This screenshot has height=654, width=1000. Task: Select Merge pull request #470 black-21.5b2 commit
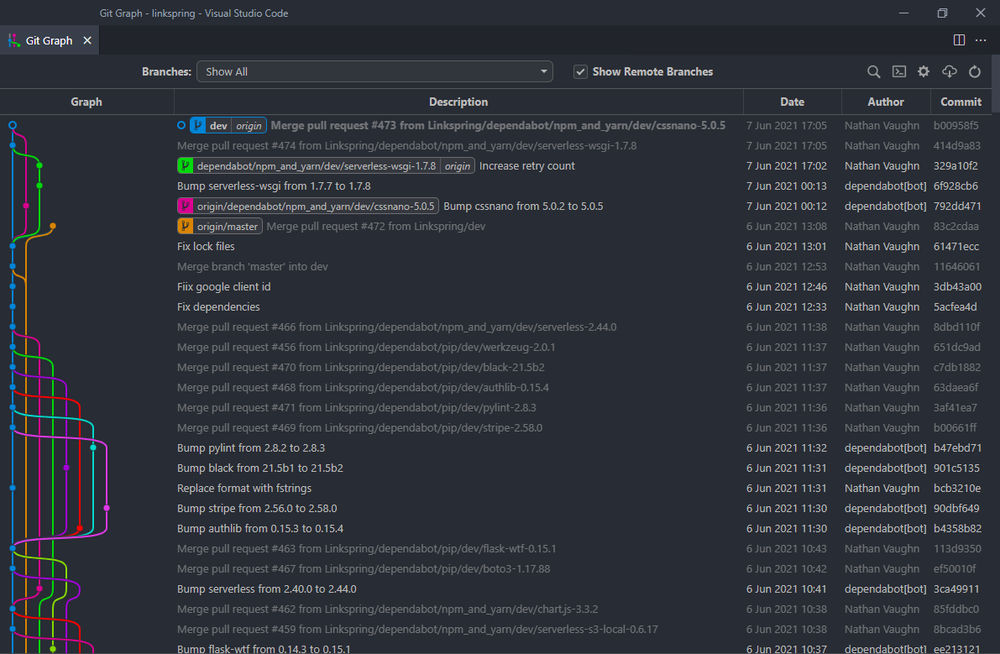point(361,368)
